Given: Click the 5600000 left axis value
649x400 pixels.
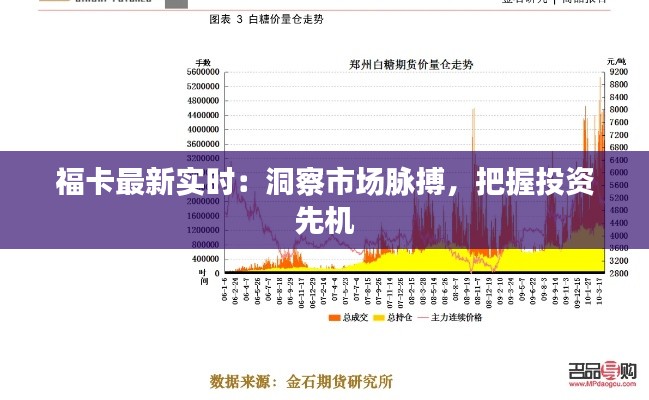Looking at the screenshot, I should (203, 72).
